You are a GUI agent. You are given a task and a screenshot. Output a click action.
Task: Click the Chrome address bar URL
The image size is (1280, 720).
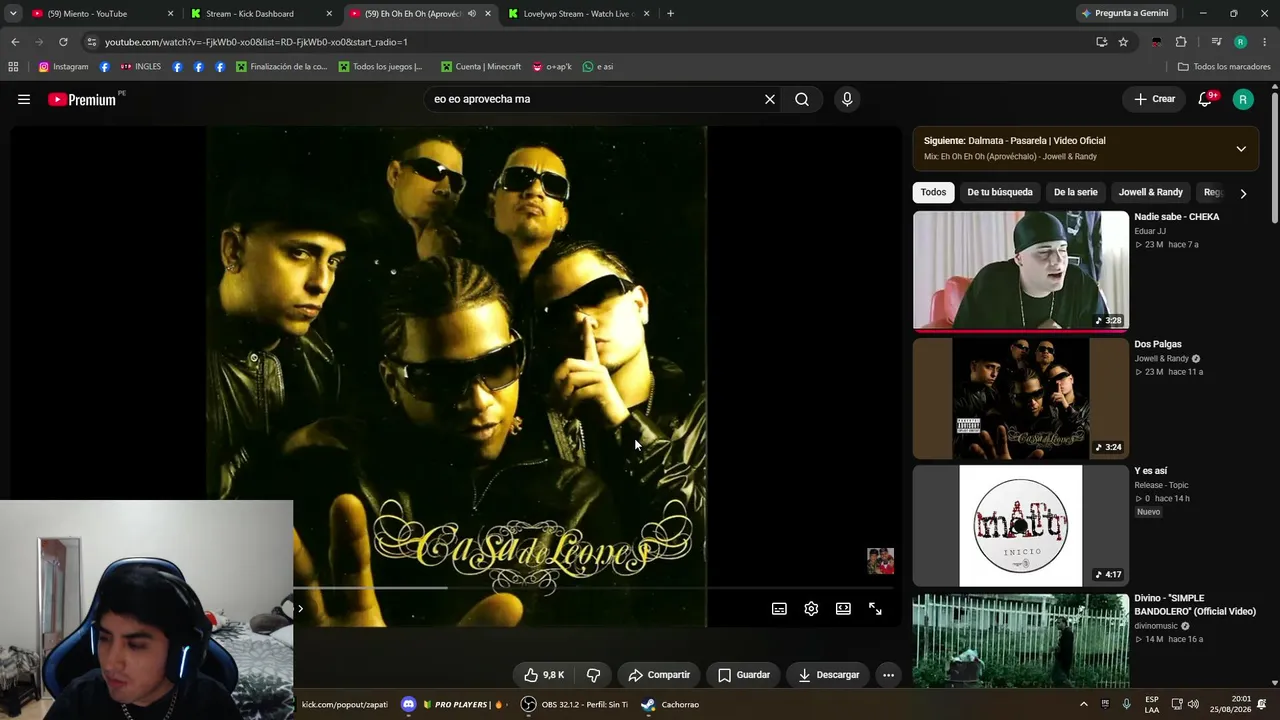point(256,42)
